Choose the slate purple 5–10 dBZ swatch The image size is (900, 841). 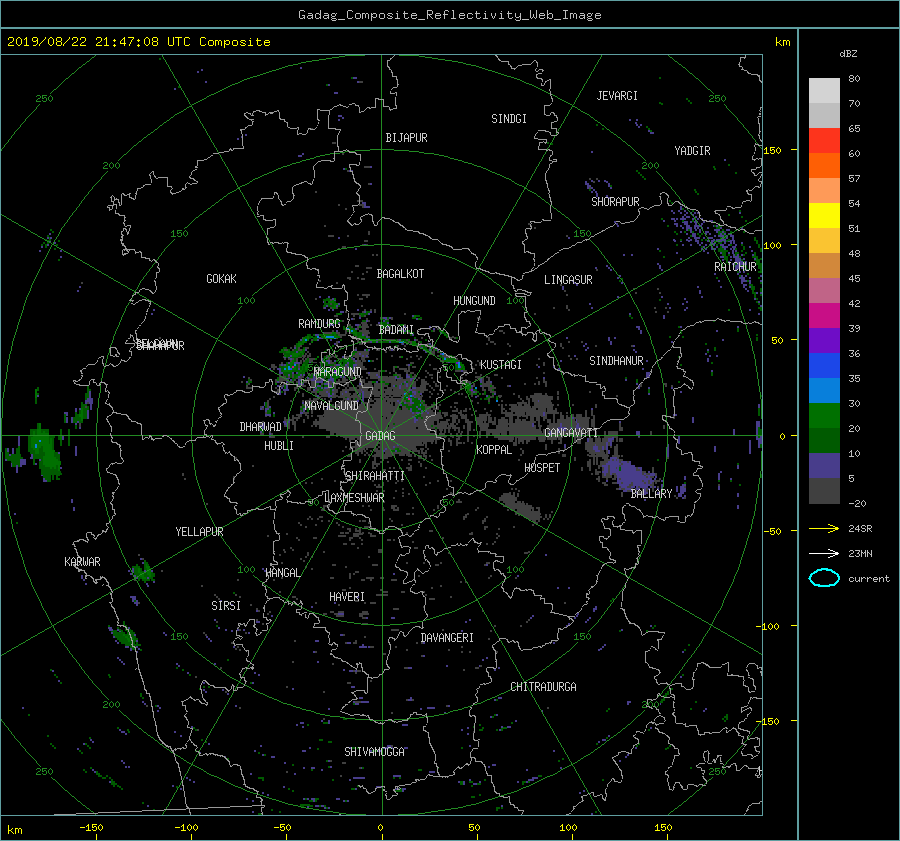tap(824, 465)
